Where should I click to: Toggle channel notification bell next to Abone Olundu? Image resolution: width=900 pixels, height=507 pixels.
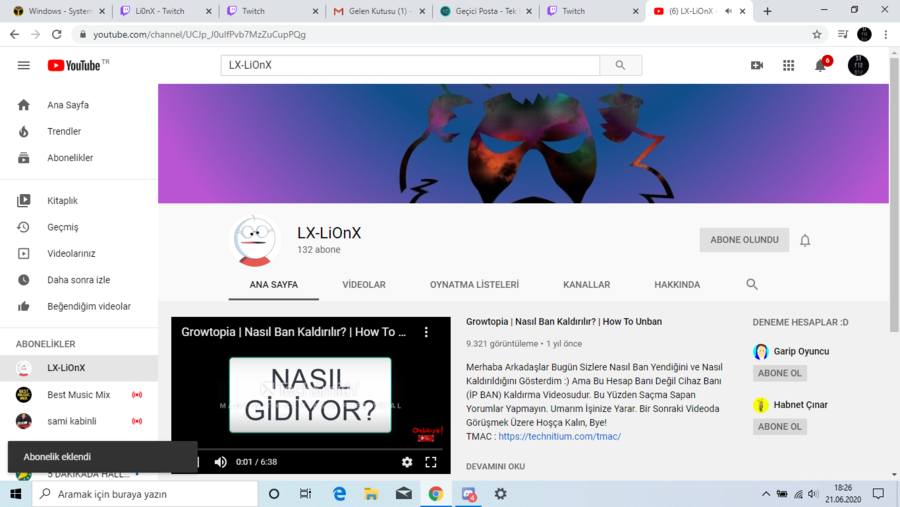(805, 240)
